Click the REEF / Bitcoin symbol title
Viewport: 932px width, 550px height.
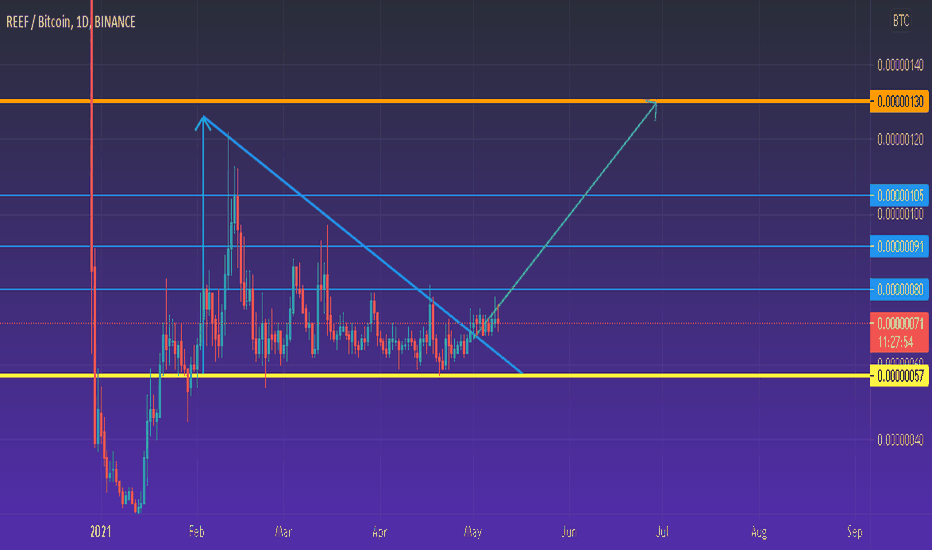coord(71,22)
